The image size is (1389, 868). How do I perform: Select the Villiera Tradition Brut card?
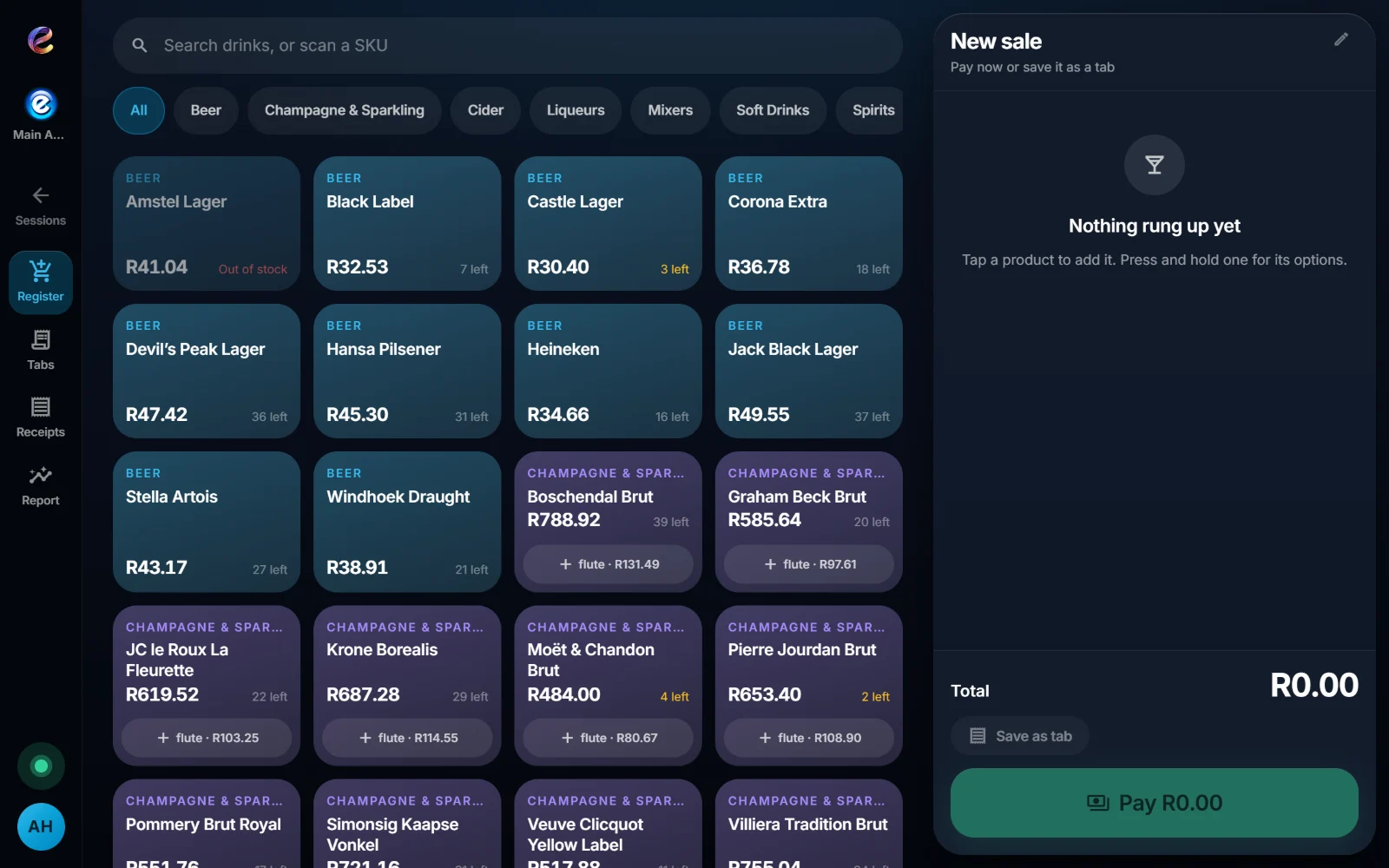pos(809,825)
